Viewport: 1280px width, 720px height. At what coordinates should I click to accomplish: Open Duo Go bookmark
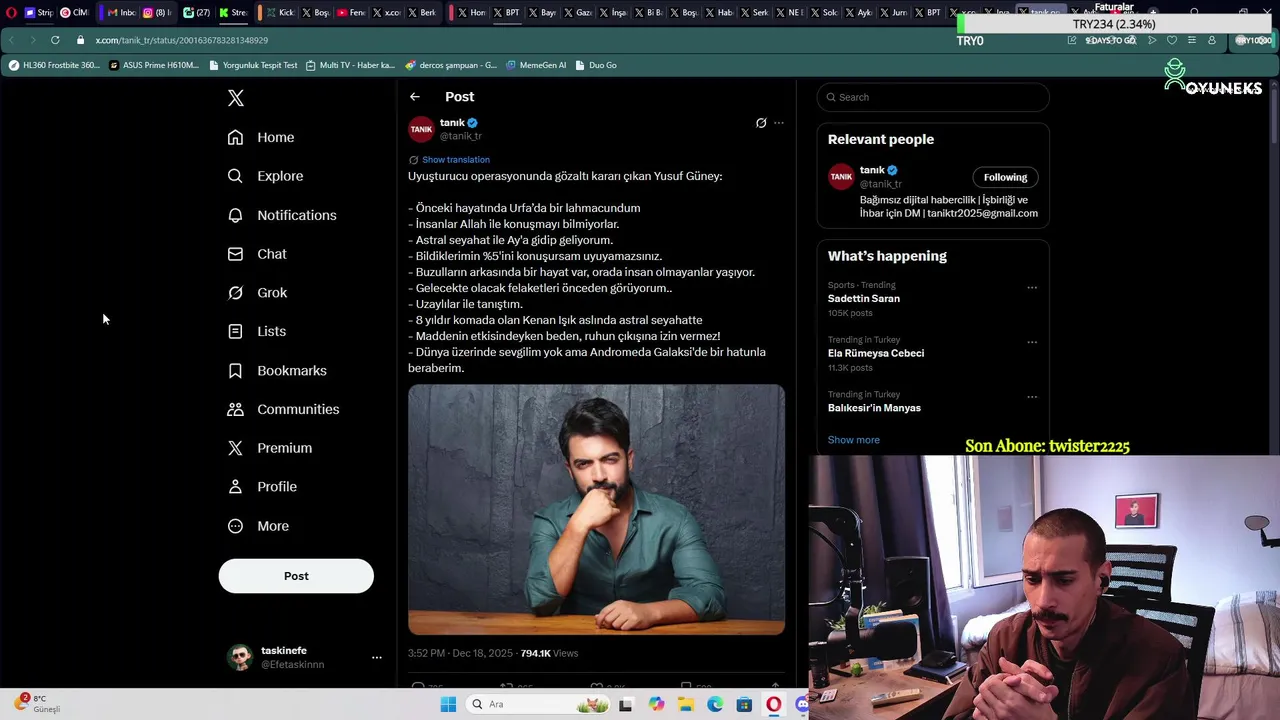click(596, 65)
